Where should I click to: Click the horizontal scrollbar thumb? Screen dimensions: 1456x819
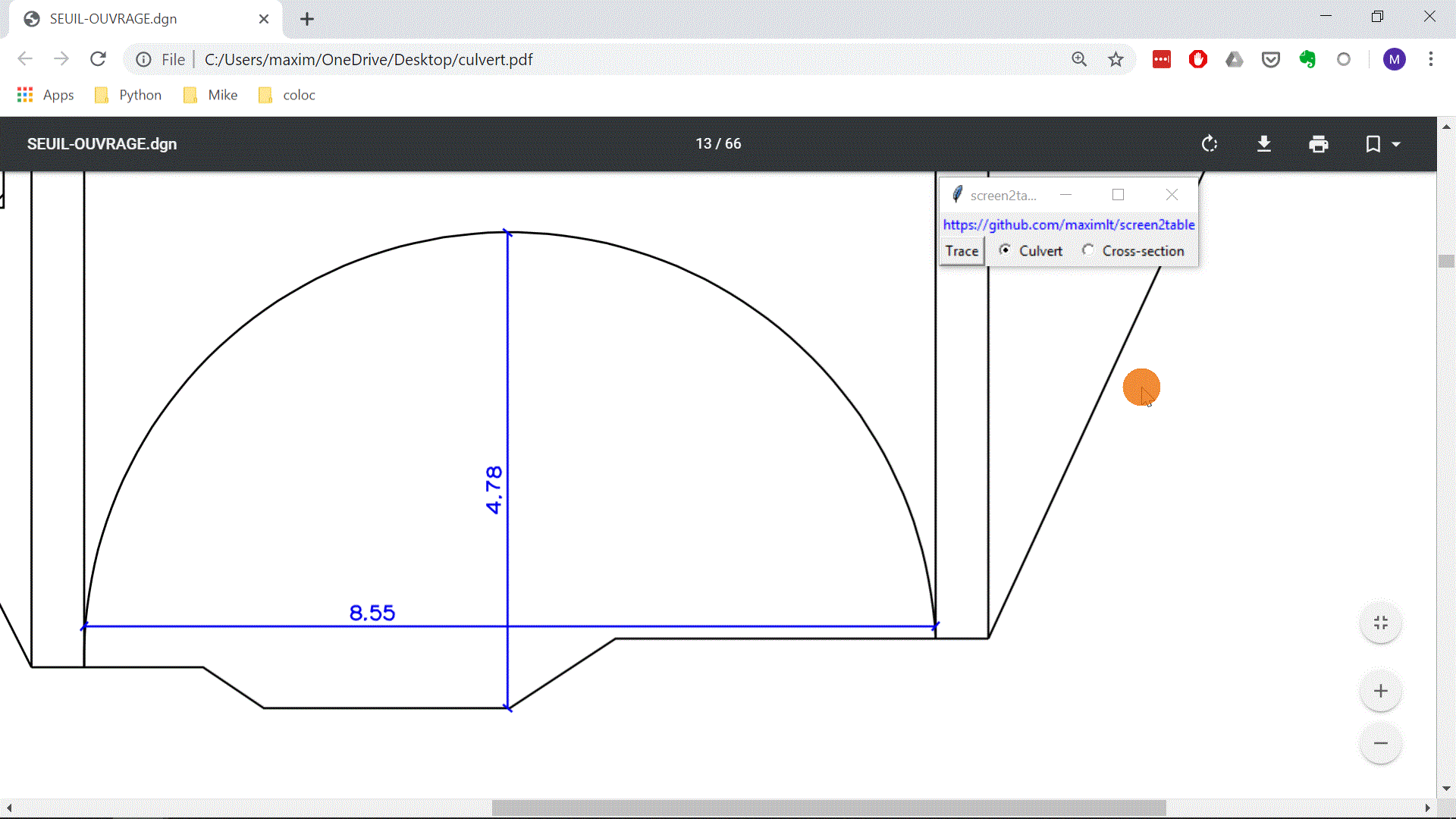click(x=828, y=808)
